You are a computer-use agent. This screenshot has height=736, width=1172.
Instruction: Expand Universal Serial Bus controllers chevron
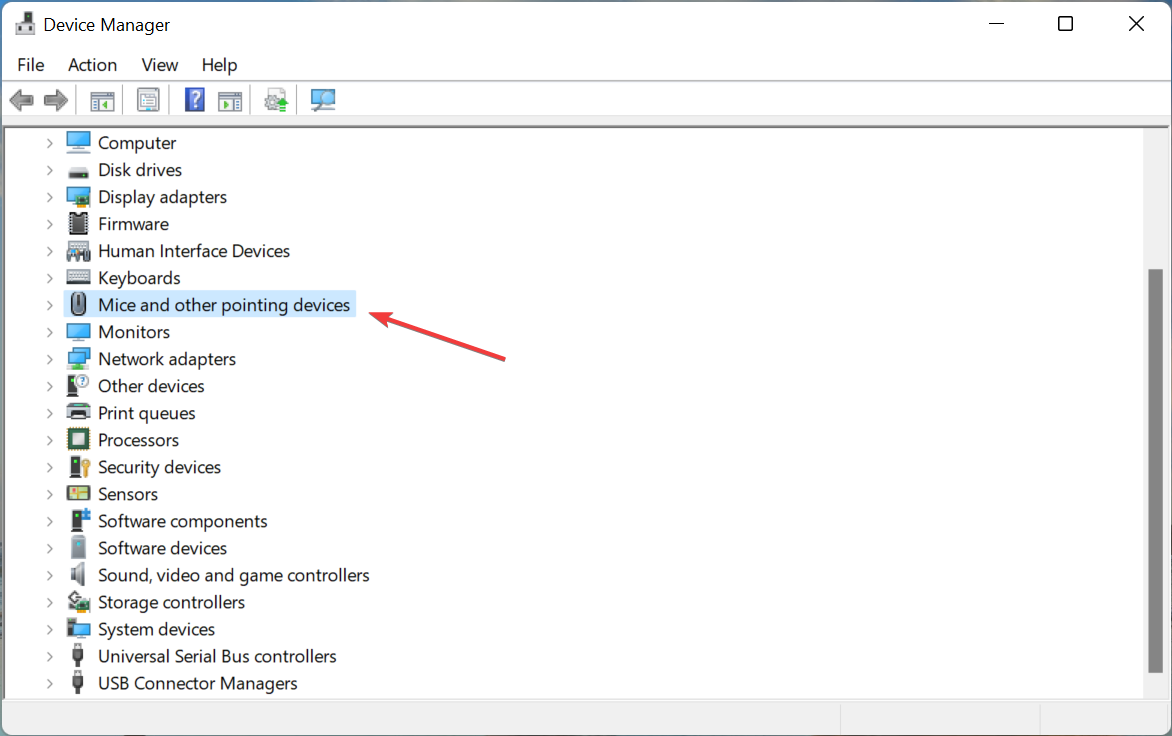pyautogui.click(x=49, y=657)
